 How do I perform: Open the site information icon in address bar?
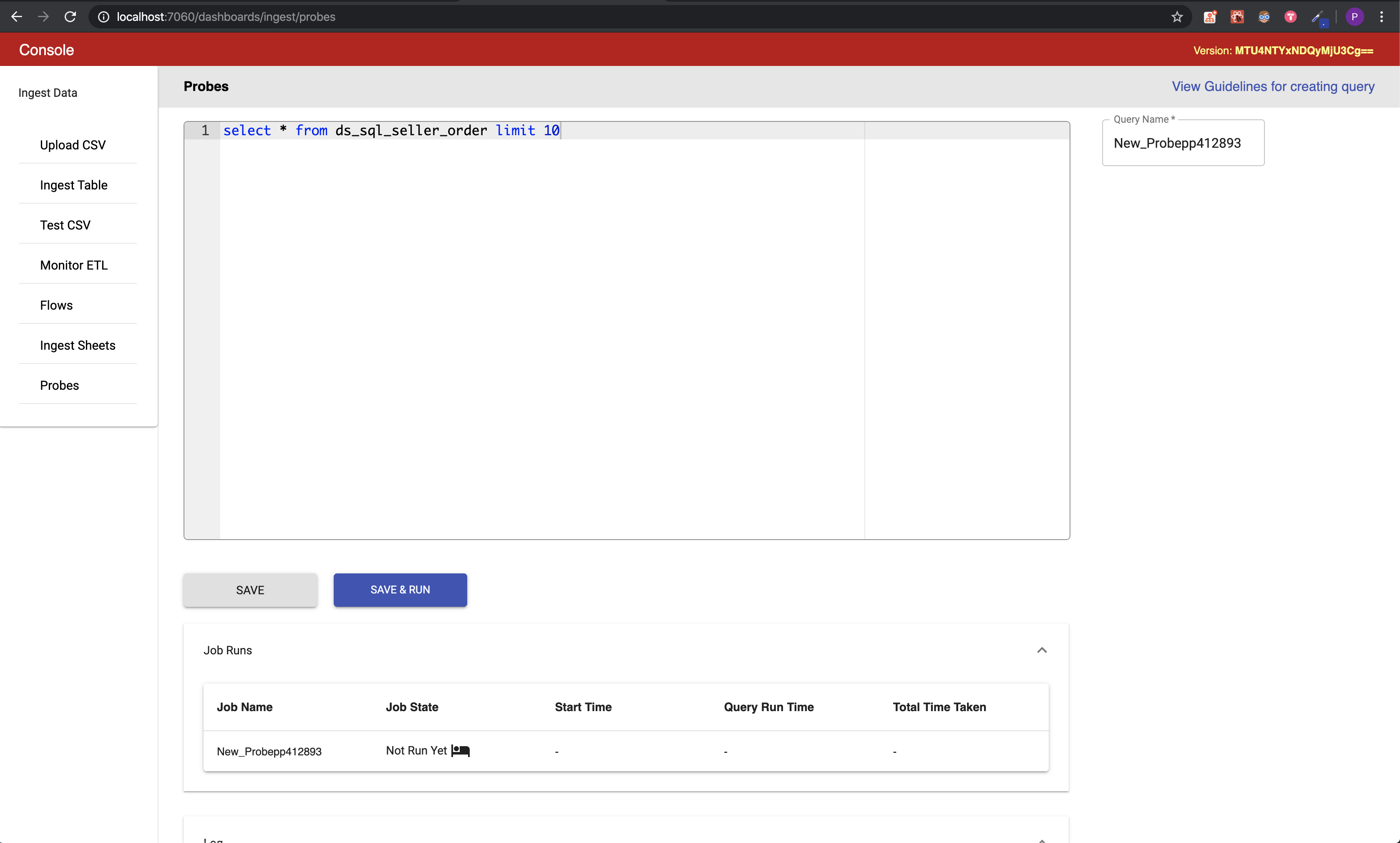[103, 16]
